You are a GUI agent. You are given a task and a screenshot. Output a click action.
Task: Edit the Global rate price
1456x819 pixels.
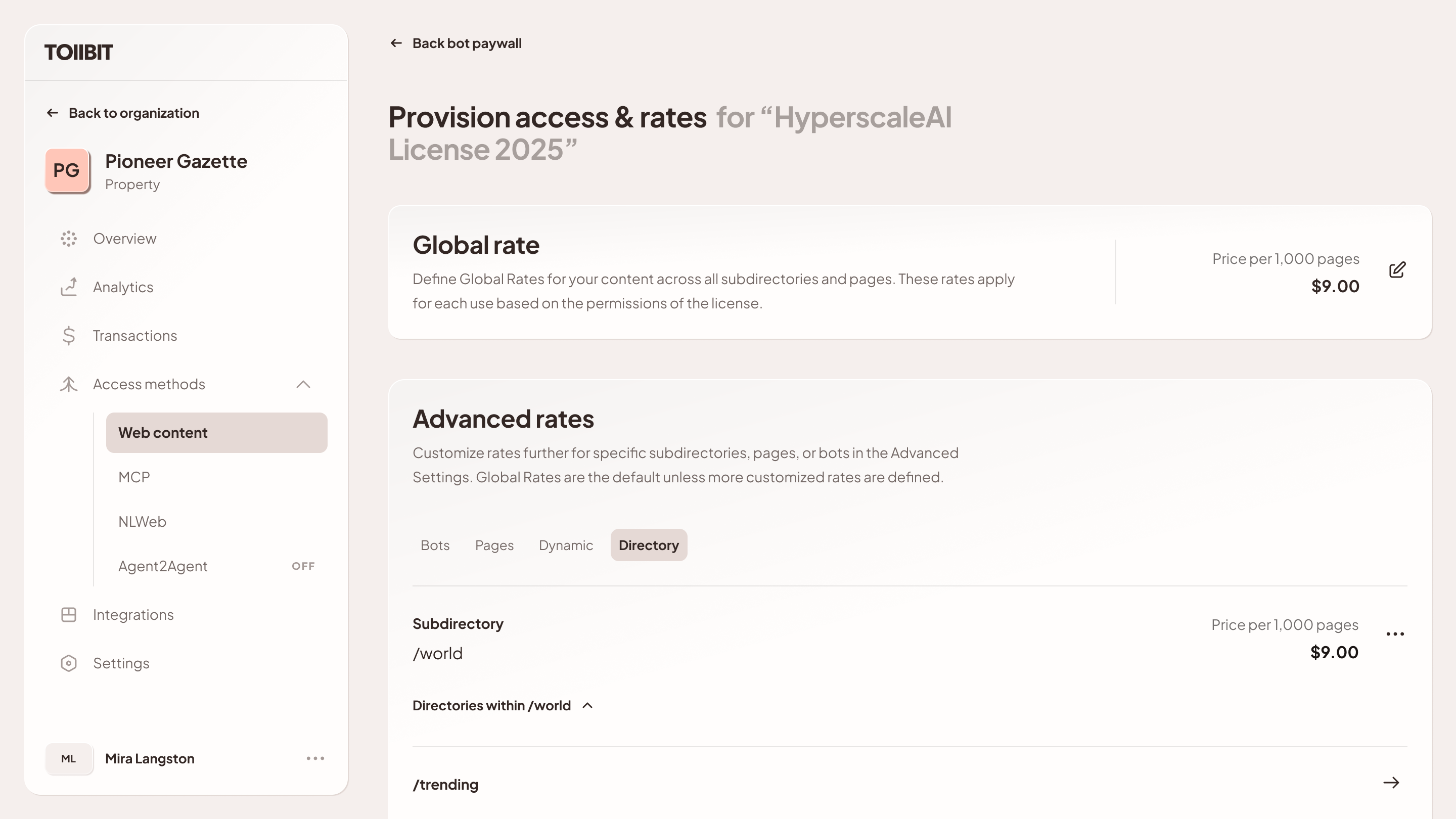tap(1397, 270)
